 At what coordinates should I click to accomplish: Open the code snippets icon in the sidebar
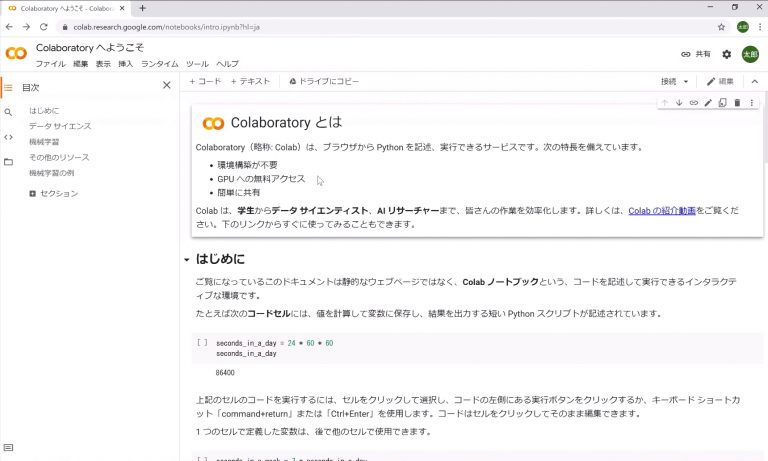click(8, 137)
